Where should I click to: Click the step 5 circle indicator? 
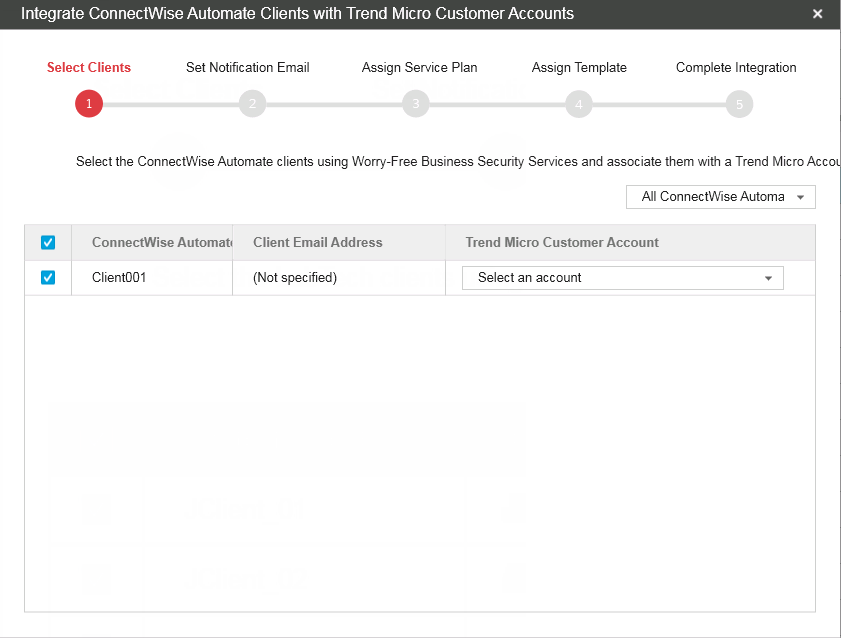coord(739,104)
